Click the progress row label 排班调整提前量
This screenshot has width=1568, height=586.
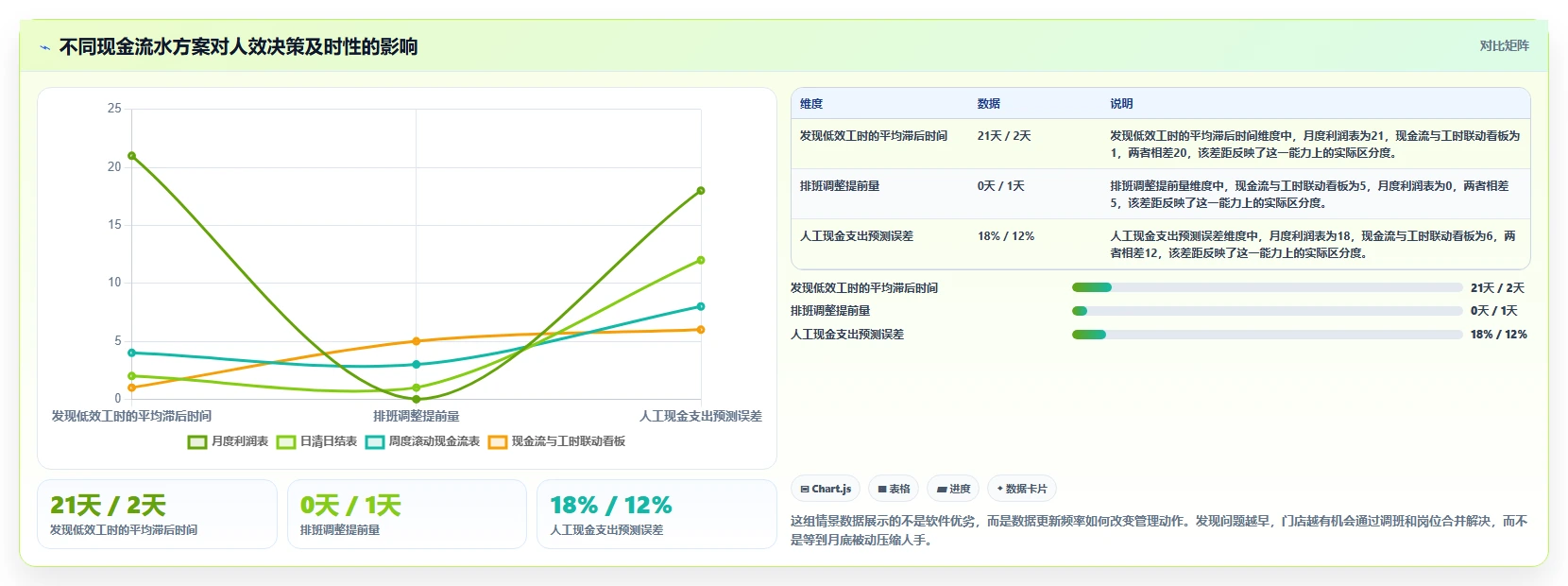pos(830,311)
